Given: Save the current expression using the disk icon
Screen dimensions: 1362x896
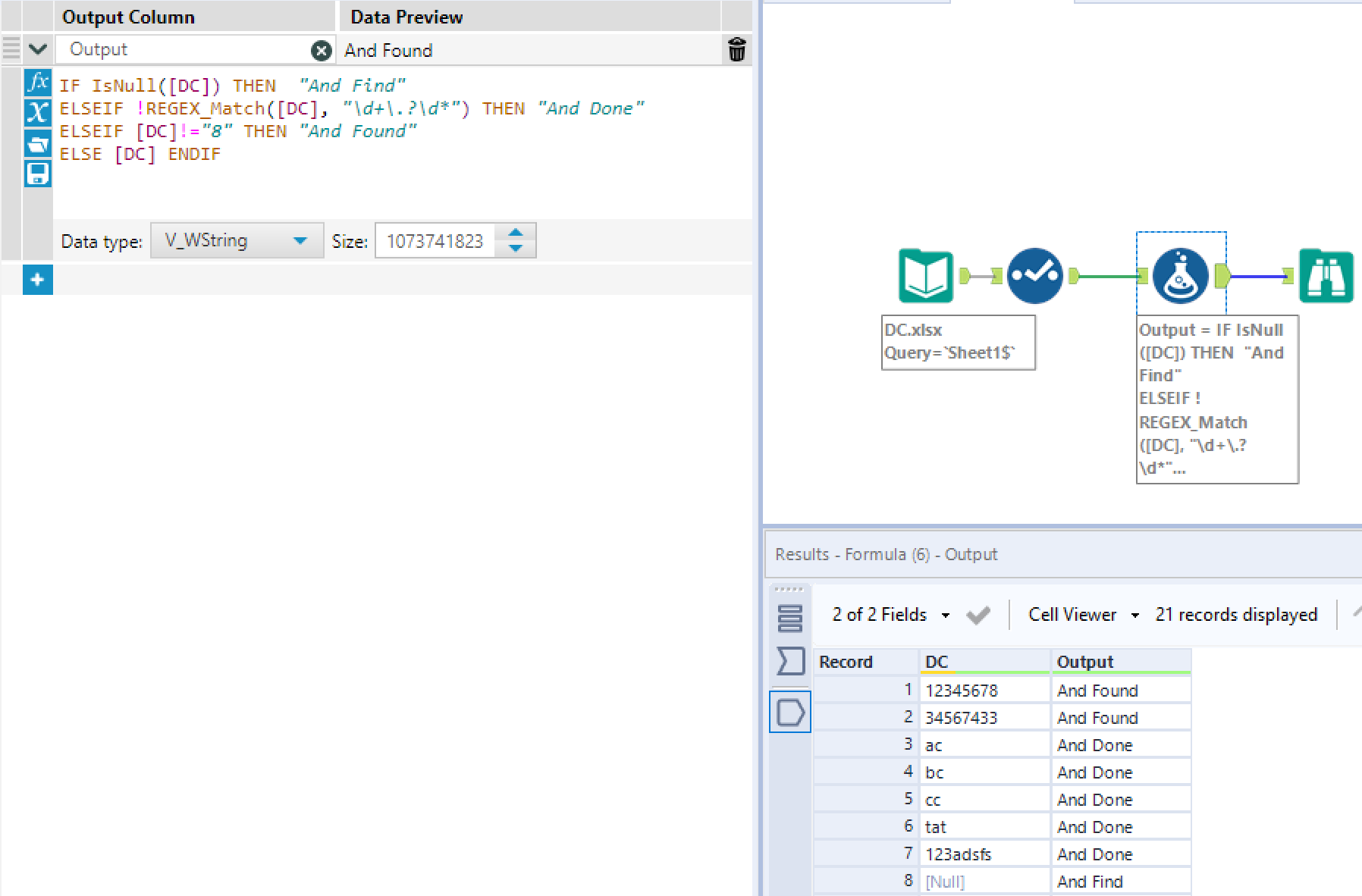Looking at the screenshot, I should 37,174.
